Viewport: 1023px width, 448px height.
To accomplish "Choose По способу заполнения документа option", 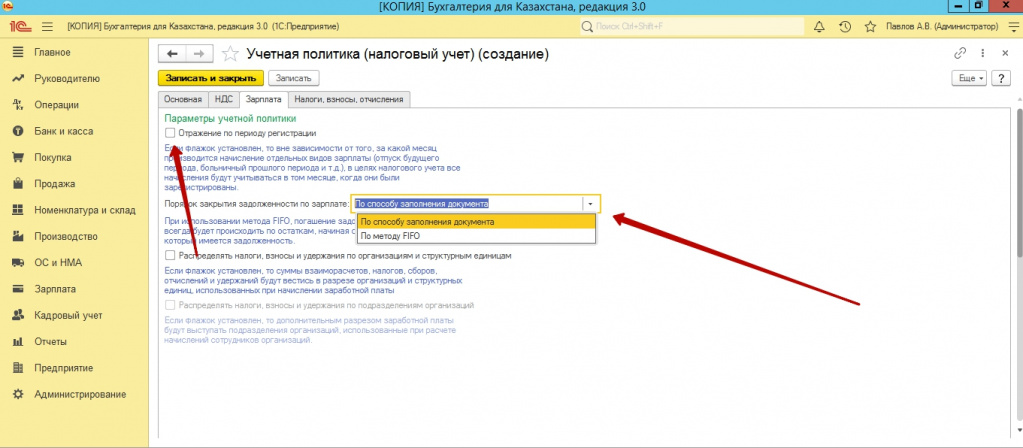I will (476, 222).
